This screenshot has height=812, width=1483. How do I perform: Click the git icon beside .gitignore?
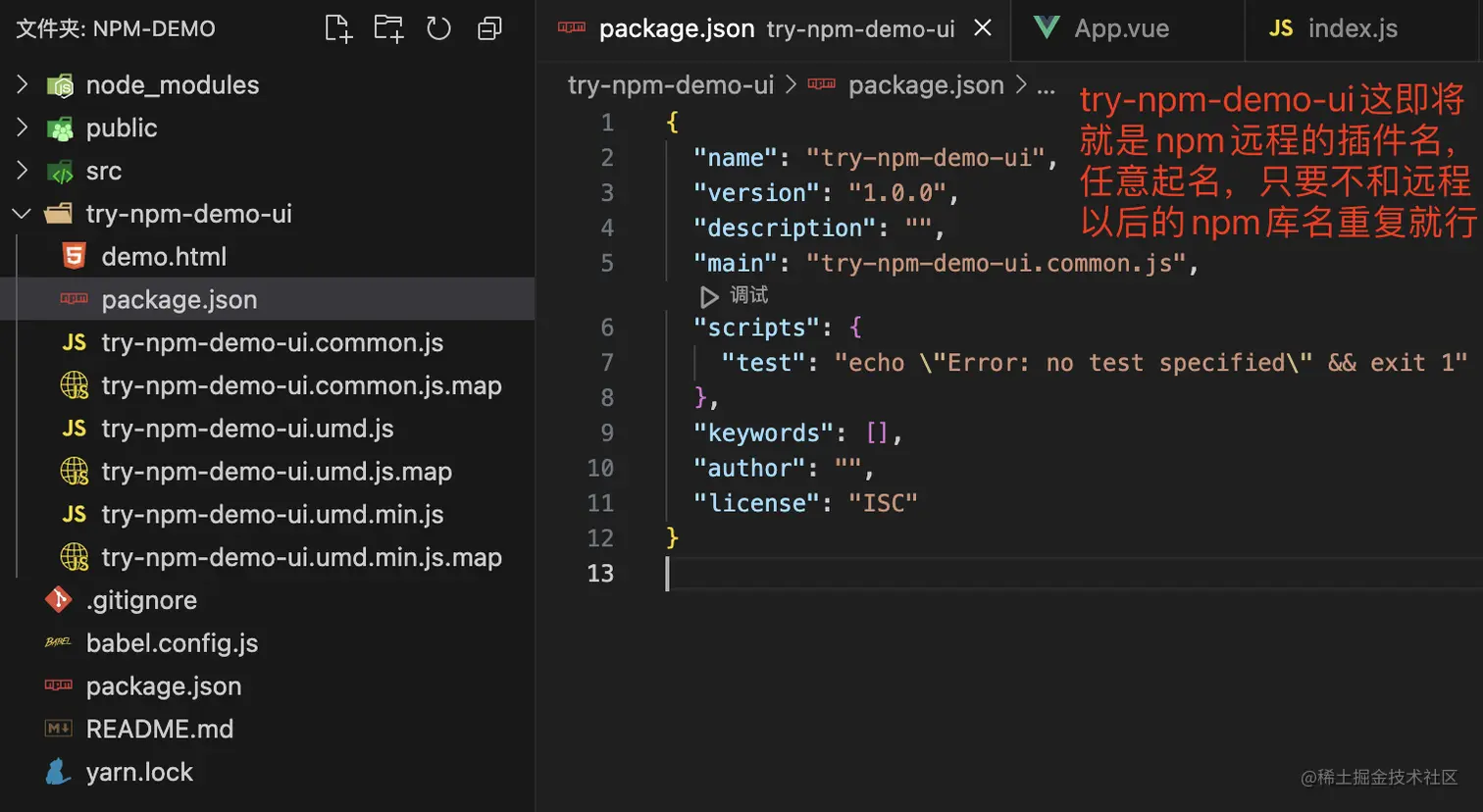(59, 600)
